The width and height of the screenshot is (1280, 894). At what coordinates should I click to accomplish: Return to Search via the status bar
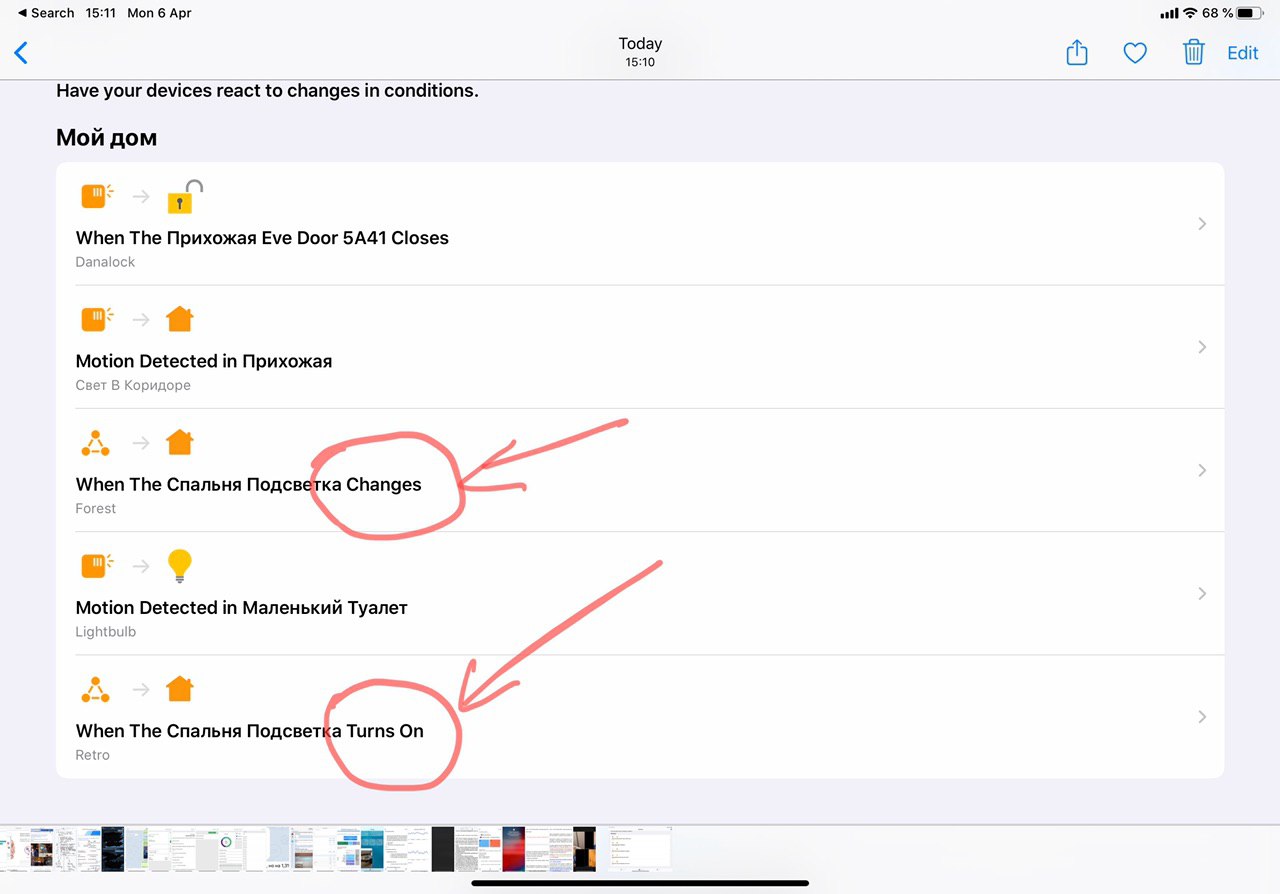[46, 13]
